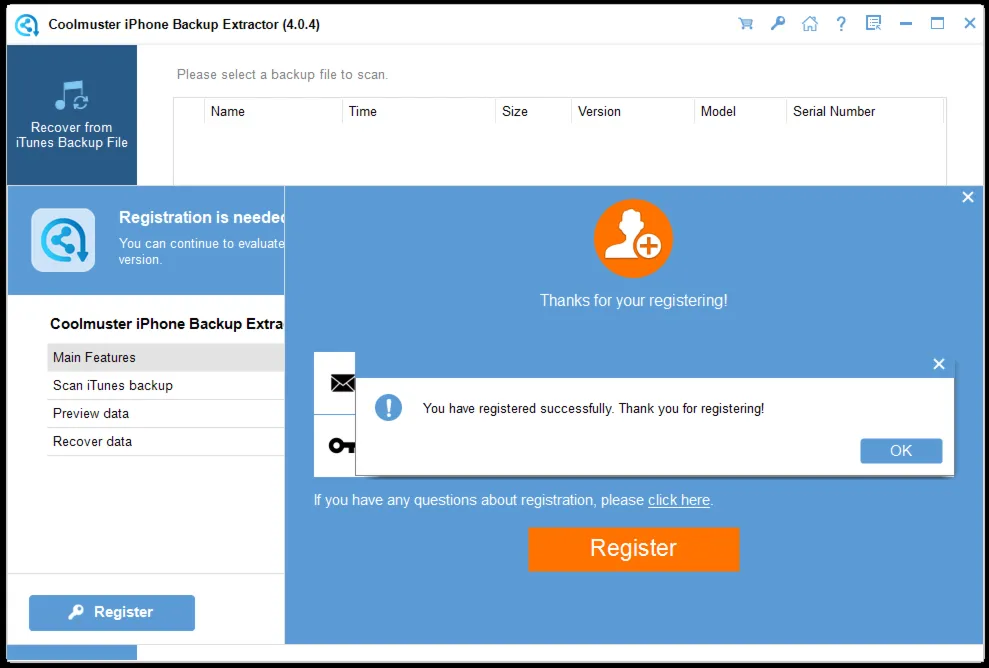
Task: Go to the home page icon
Action: tap(809, 24)
